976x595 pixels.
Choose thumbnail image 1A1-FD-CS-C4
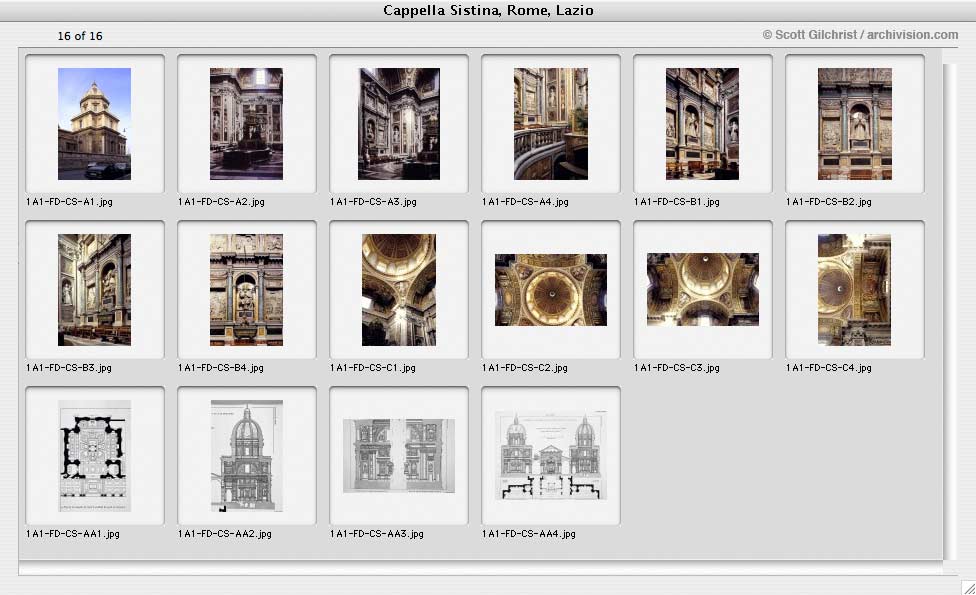coord(855,290)
